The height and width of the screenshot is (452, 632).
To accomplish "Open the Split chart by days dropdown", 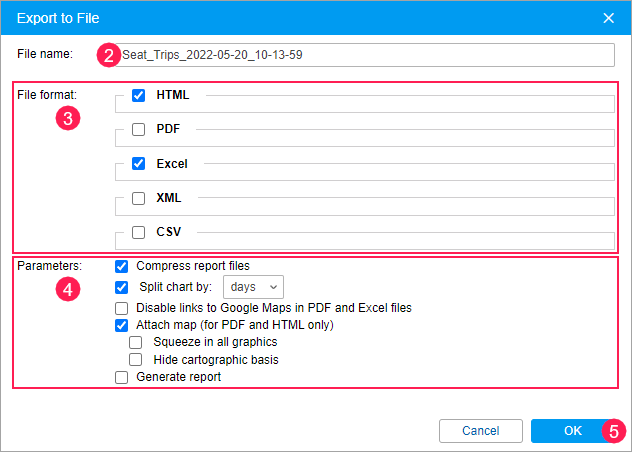I will click(253, 287).
